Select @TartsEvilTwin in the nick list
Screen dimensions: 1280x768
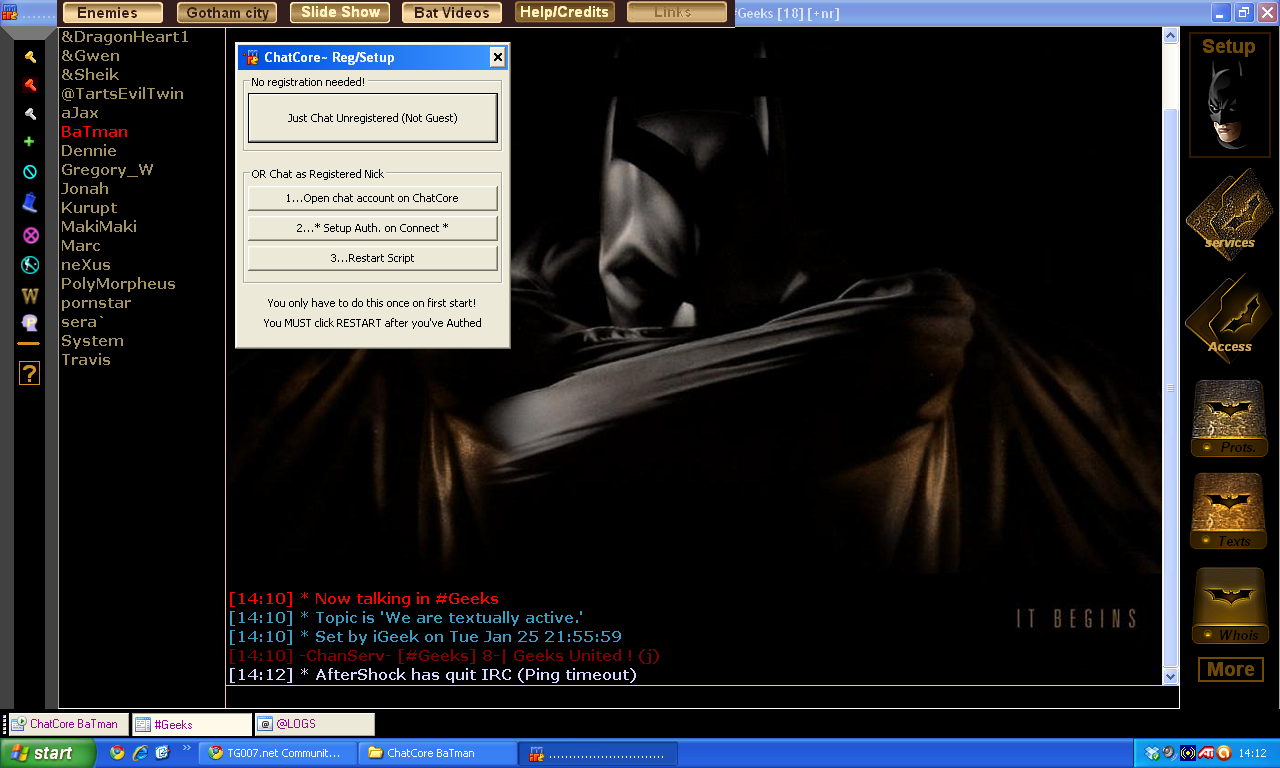click(122, 94)
